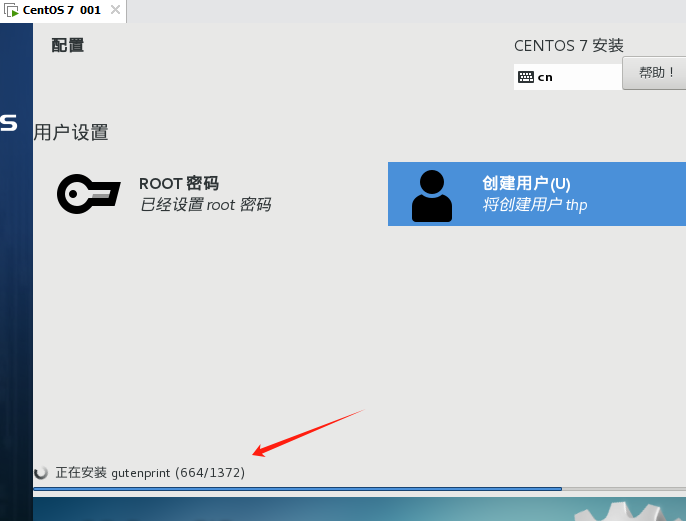Screen dimensions: 686x521
Task: Click the 用户设置 heading
Action: (71, 133)
